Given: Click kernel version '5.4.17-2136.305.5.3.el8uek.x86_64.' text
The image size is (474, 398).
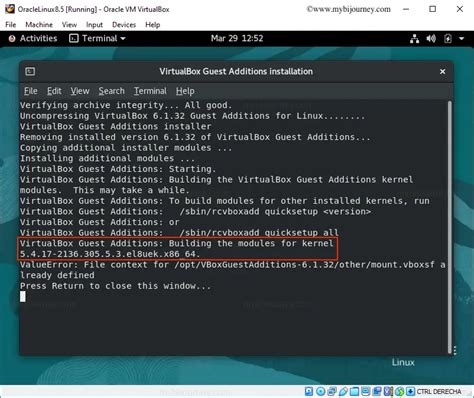Looking at the screenshot, I should point(110,254).
